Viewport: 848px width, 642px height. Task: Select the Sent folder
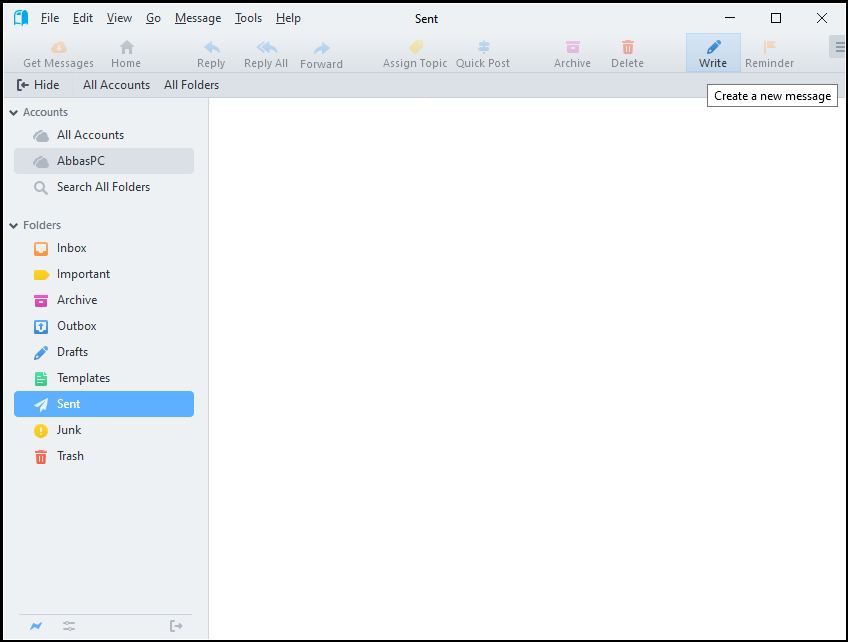pos(104,404)
